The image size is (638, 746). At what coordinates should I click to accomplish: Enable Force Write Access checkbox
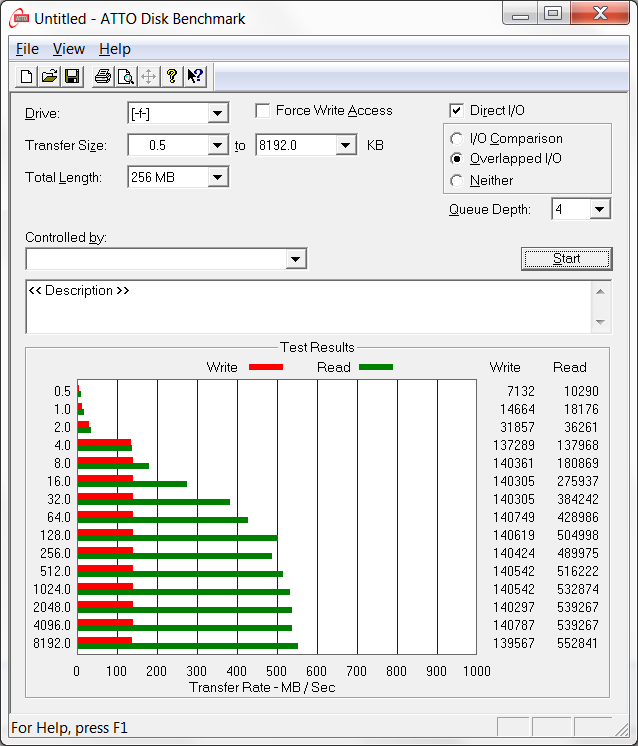[x=263, y=111]
